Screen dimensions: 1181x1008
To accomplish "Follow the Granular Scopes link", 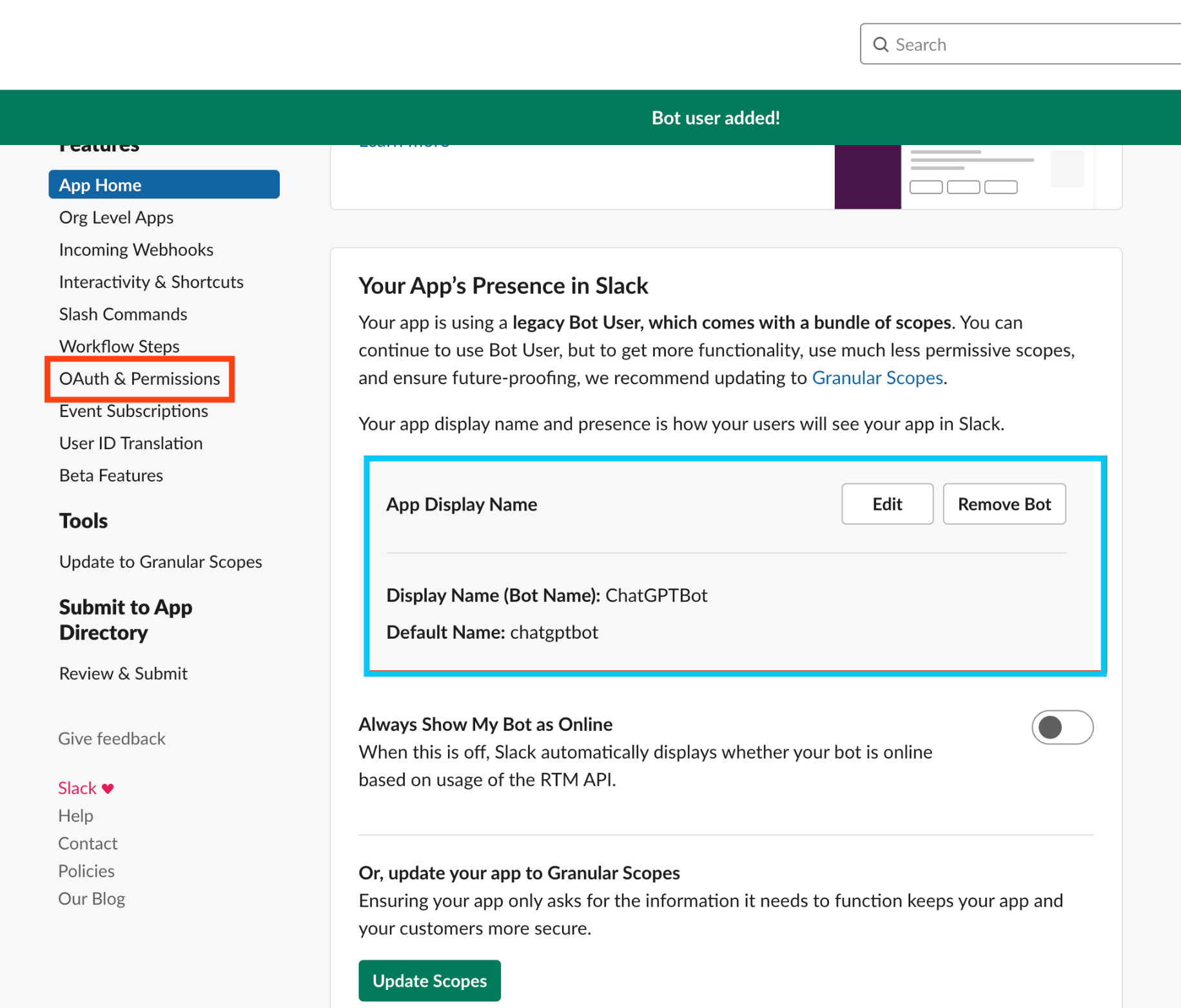I will pos(877,377).
